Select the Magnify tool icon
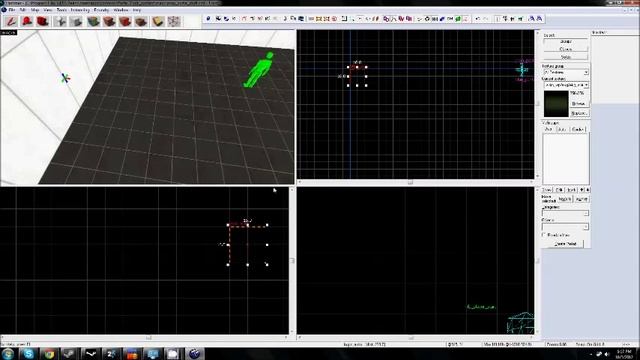 tap(27, 21)
